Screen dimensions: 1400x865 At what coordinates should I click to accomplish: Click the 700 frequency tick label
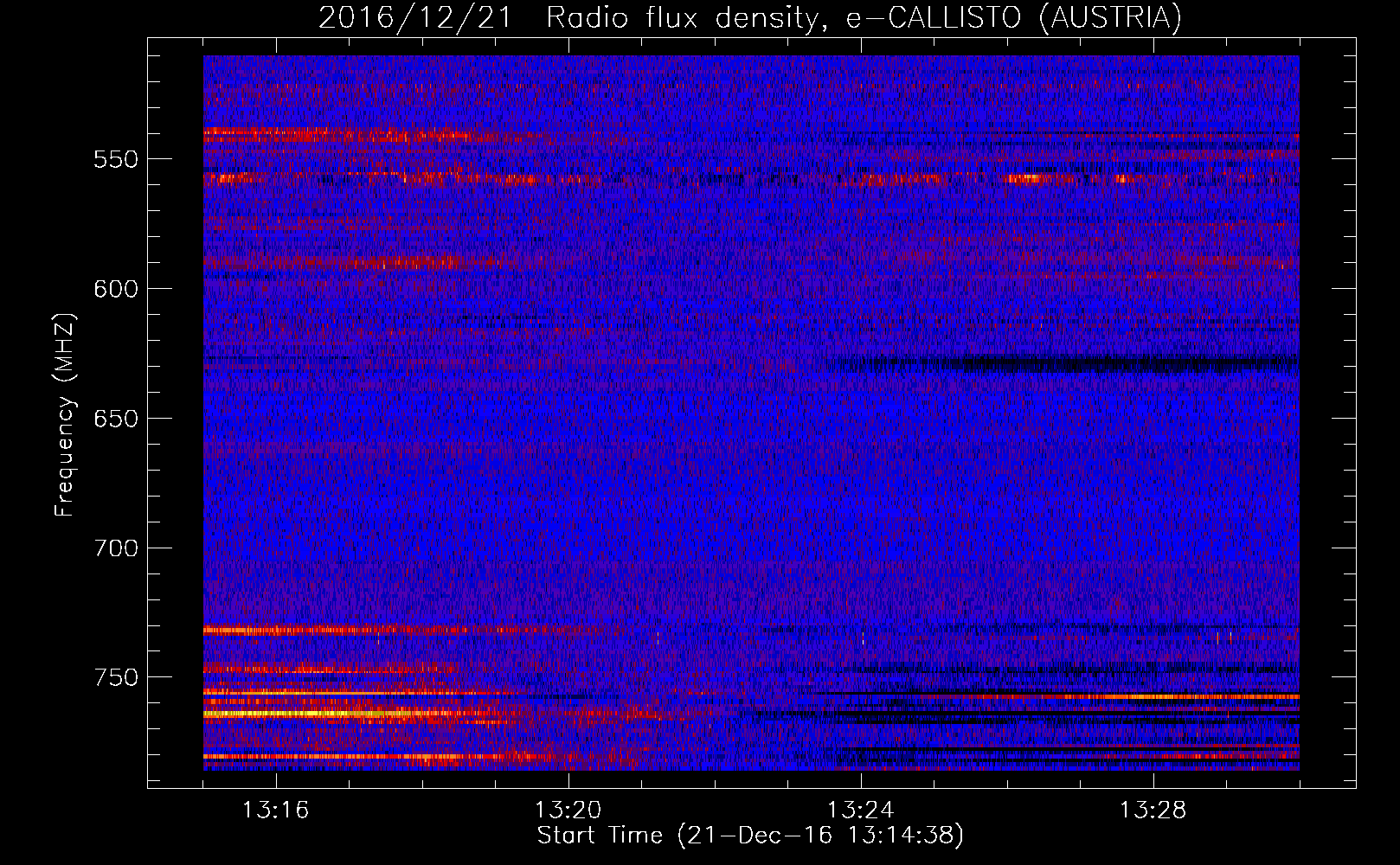click(116, 548)
